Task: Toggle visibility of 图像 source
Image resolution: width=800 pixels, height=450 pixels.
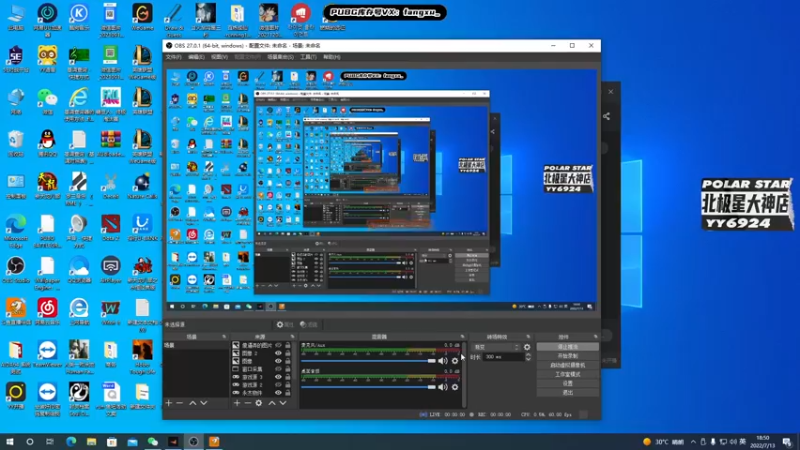Action: pos(278,361)
